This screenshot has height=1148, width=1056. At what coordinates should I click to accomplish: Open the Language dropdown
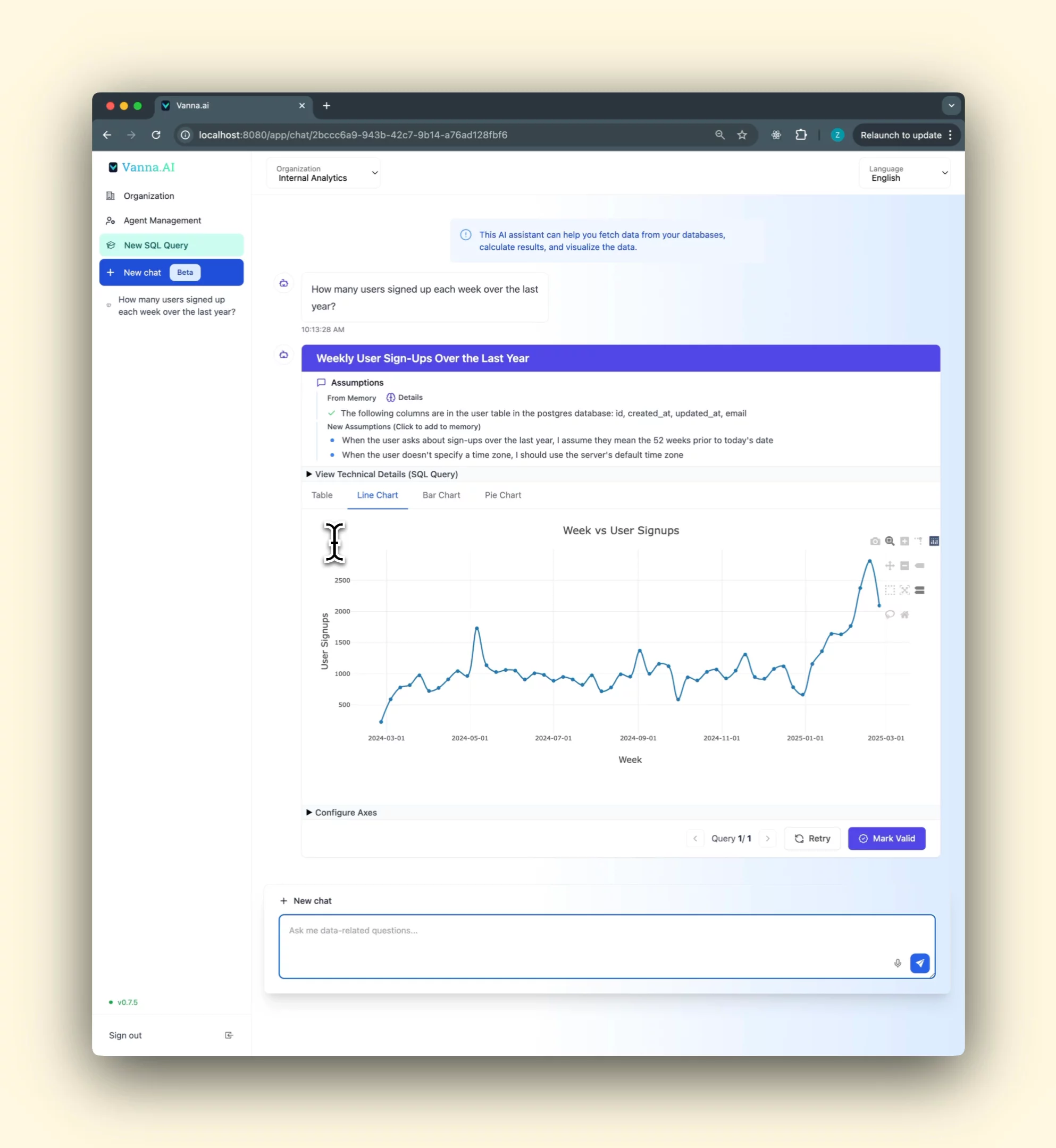point(904,173)
